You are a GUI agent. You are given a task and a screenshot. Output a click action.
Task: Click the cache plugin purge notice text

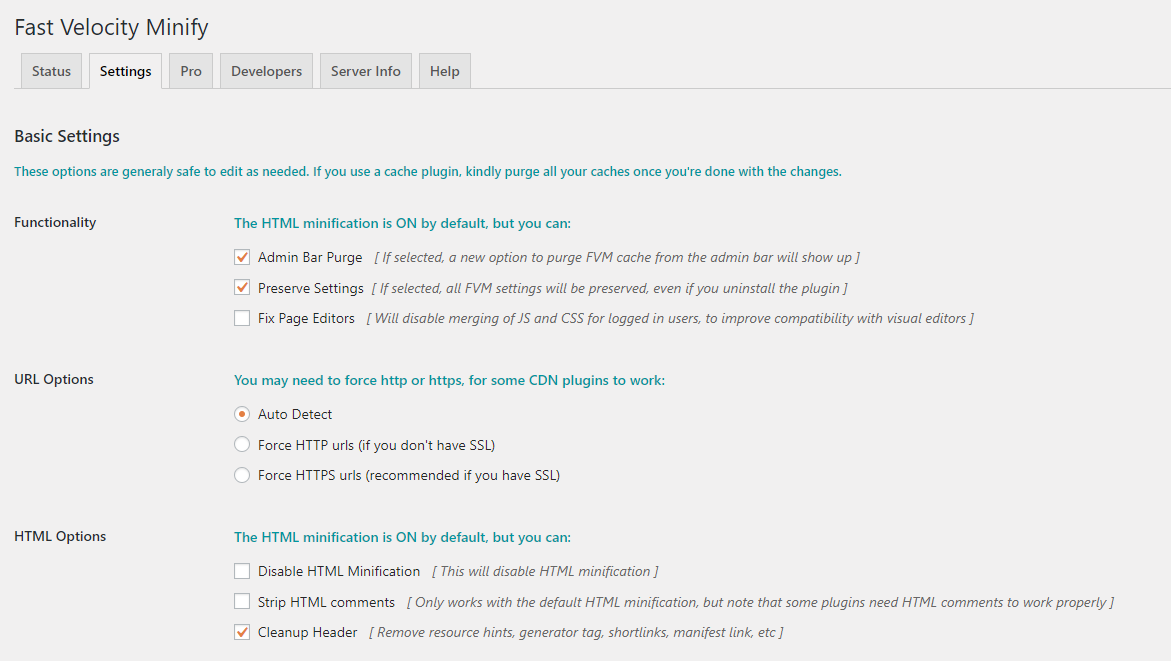[x=428, y=172]
